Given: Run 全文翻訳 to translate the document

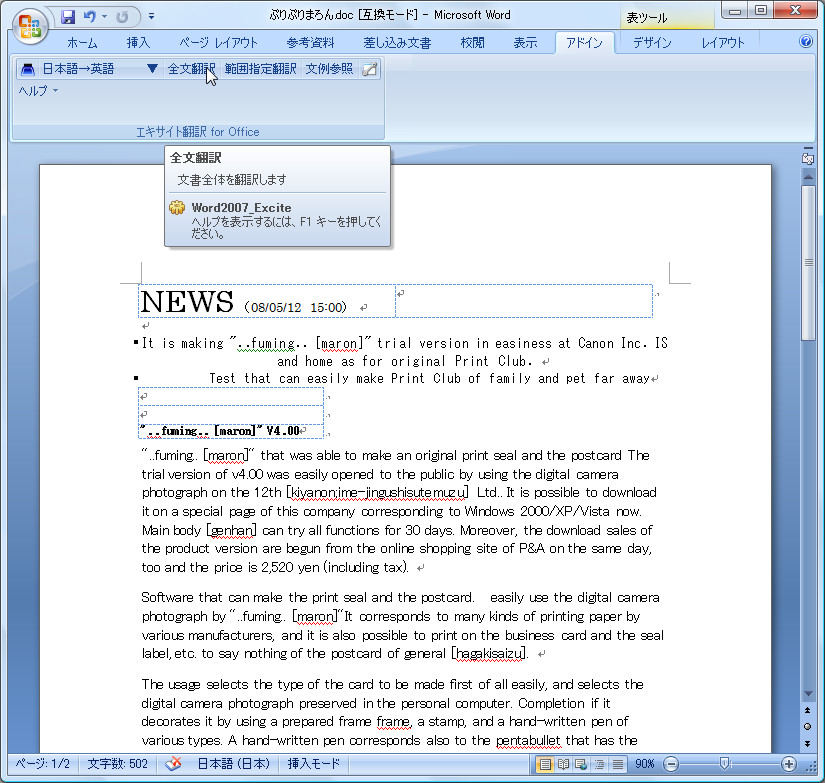Looking at the screenshot, I should tap(191, 68).
